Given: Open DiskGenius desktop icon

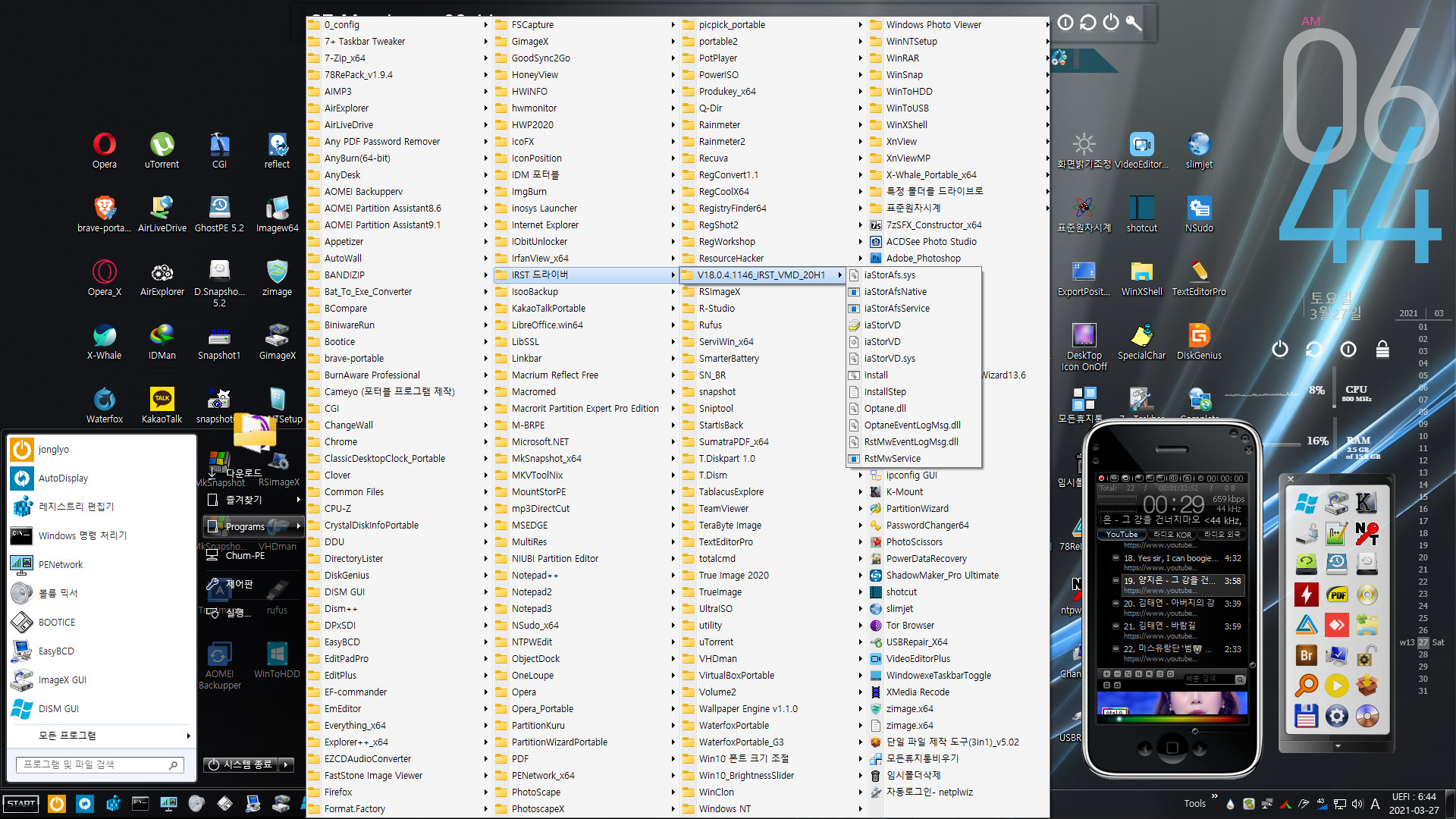Looking at the screenshot, I should click(x=1199, y=341).
